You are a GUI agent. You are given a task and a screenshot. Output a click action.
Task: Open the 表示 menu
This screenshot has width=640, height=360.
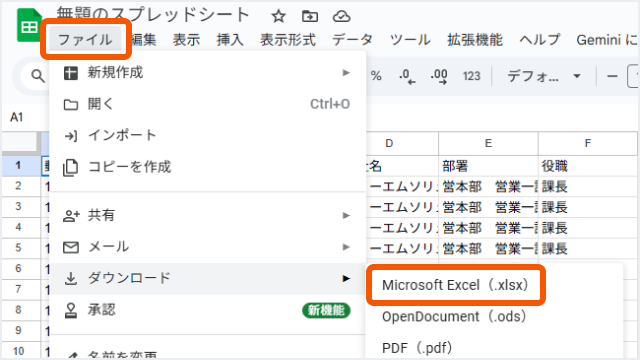point(186,40)
